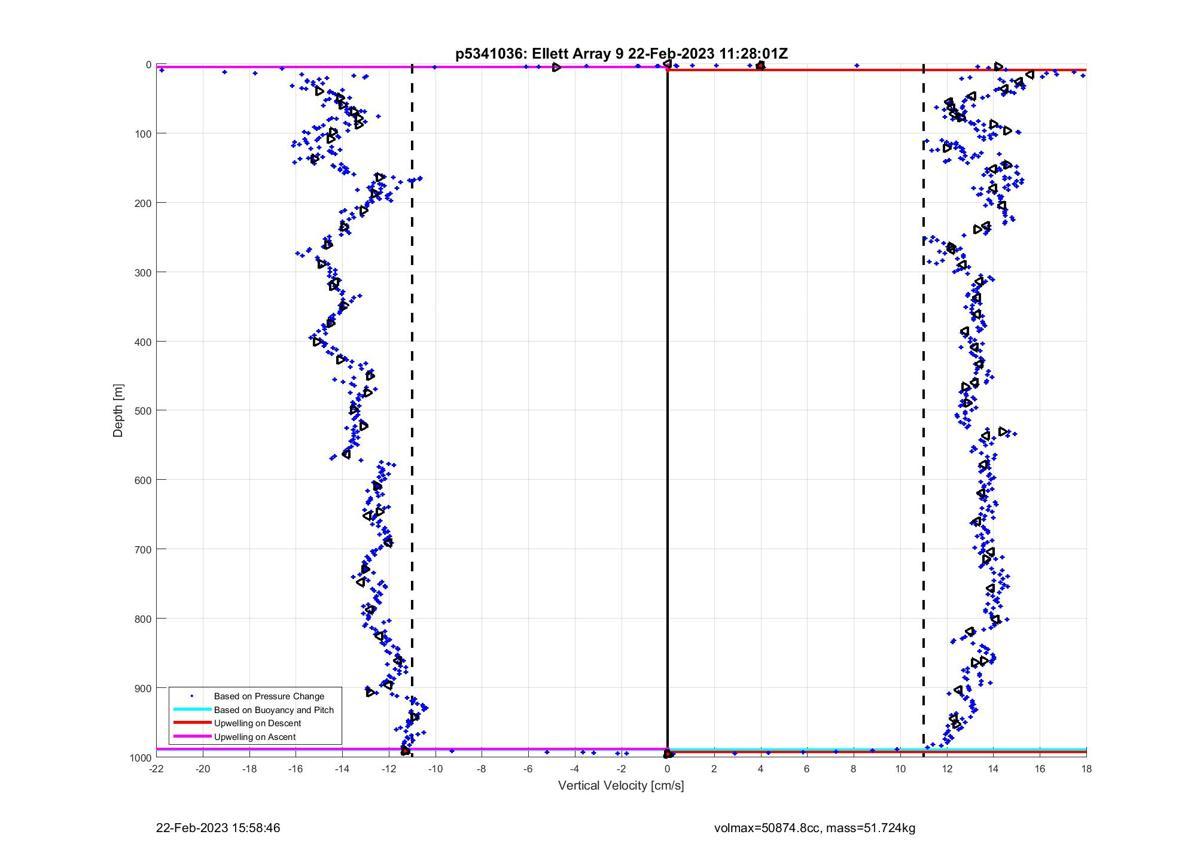Click y-axis tick label '300'
1200x851 pixels.
142,272
